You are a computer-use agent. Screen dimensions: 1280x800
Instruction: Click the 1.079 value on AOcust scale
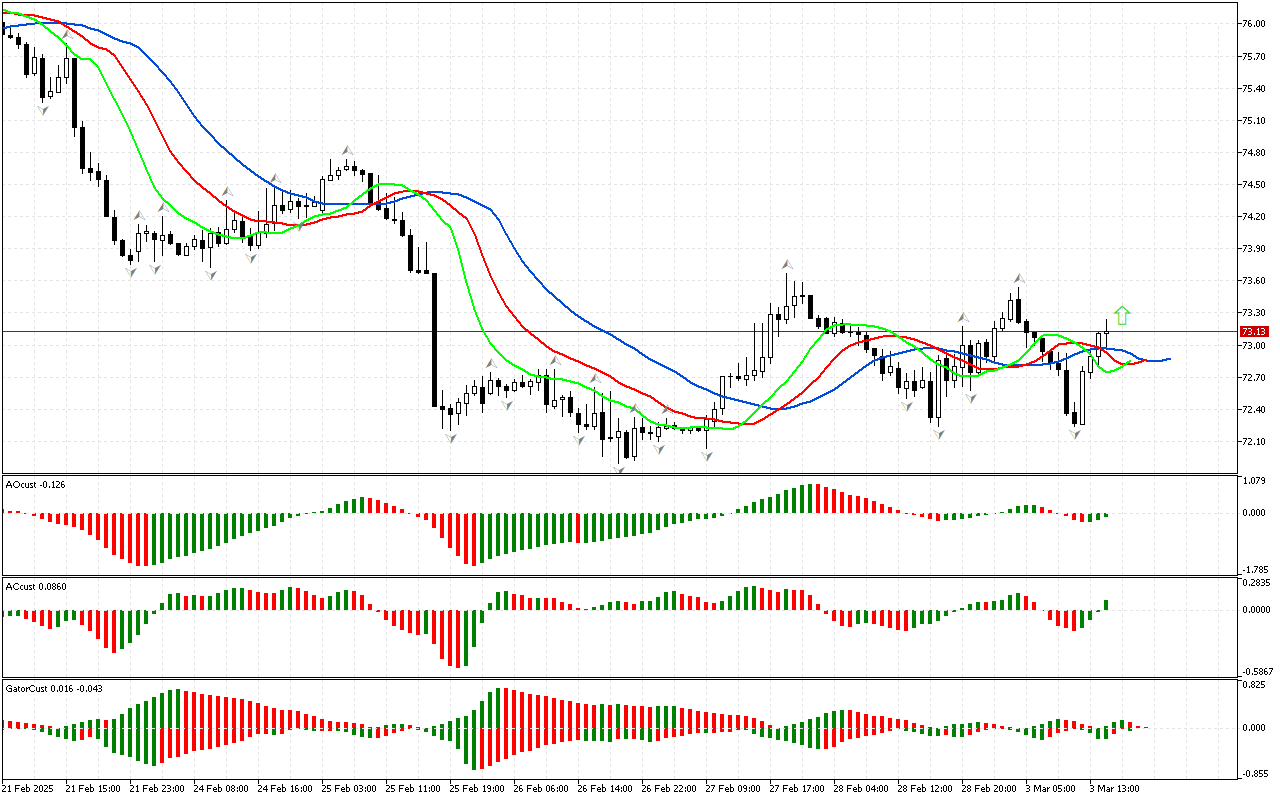click(x=1253, y=481)
